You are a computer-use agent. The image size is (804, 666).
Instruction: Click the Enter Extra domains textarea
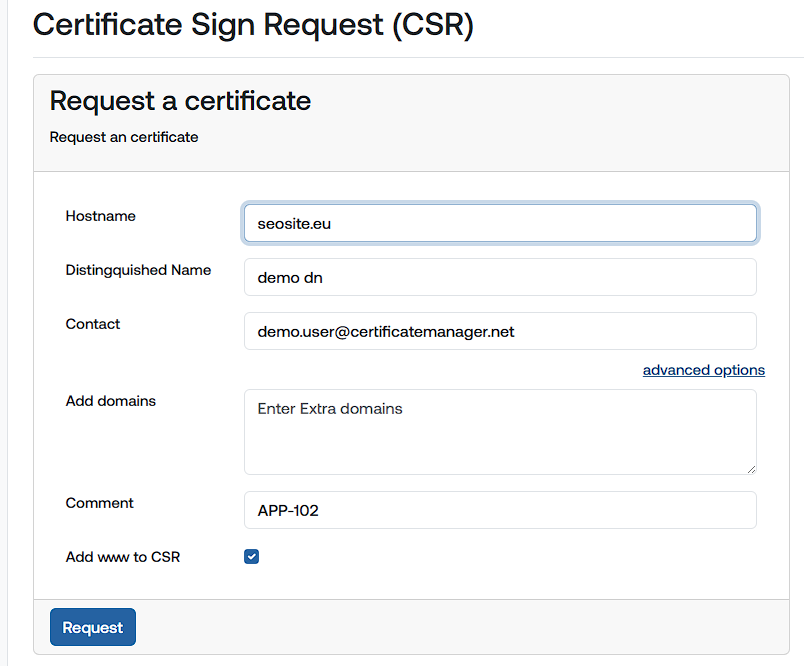(x=500, y=431)
